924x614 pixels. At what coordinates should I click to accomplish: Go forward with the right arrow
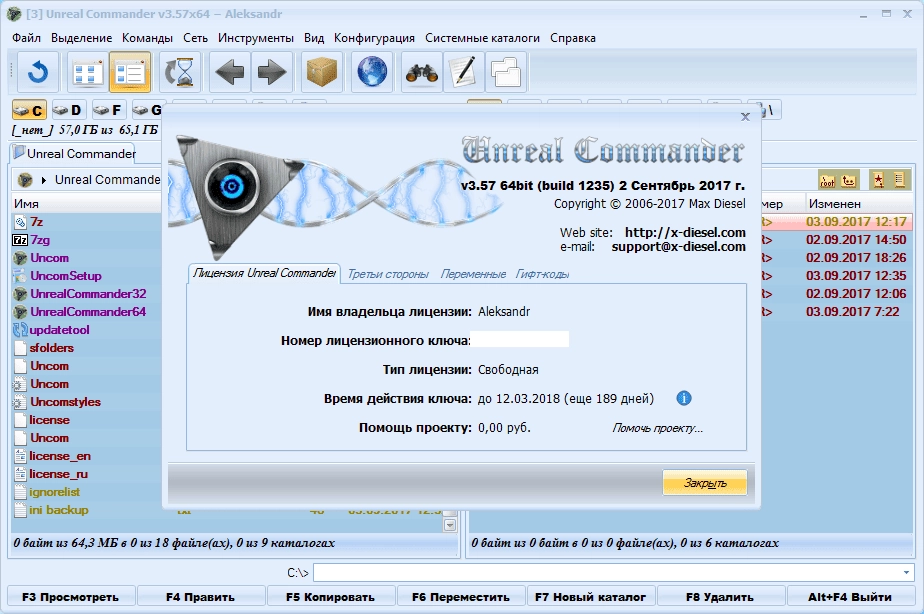pyautogui.click(x=272, y=72)
